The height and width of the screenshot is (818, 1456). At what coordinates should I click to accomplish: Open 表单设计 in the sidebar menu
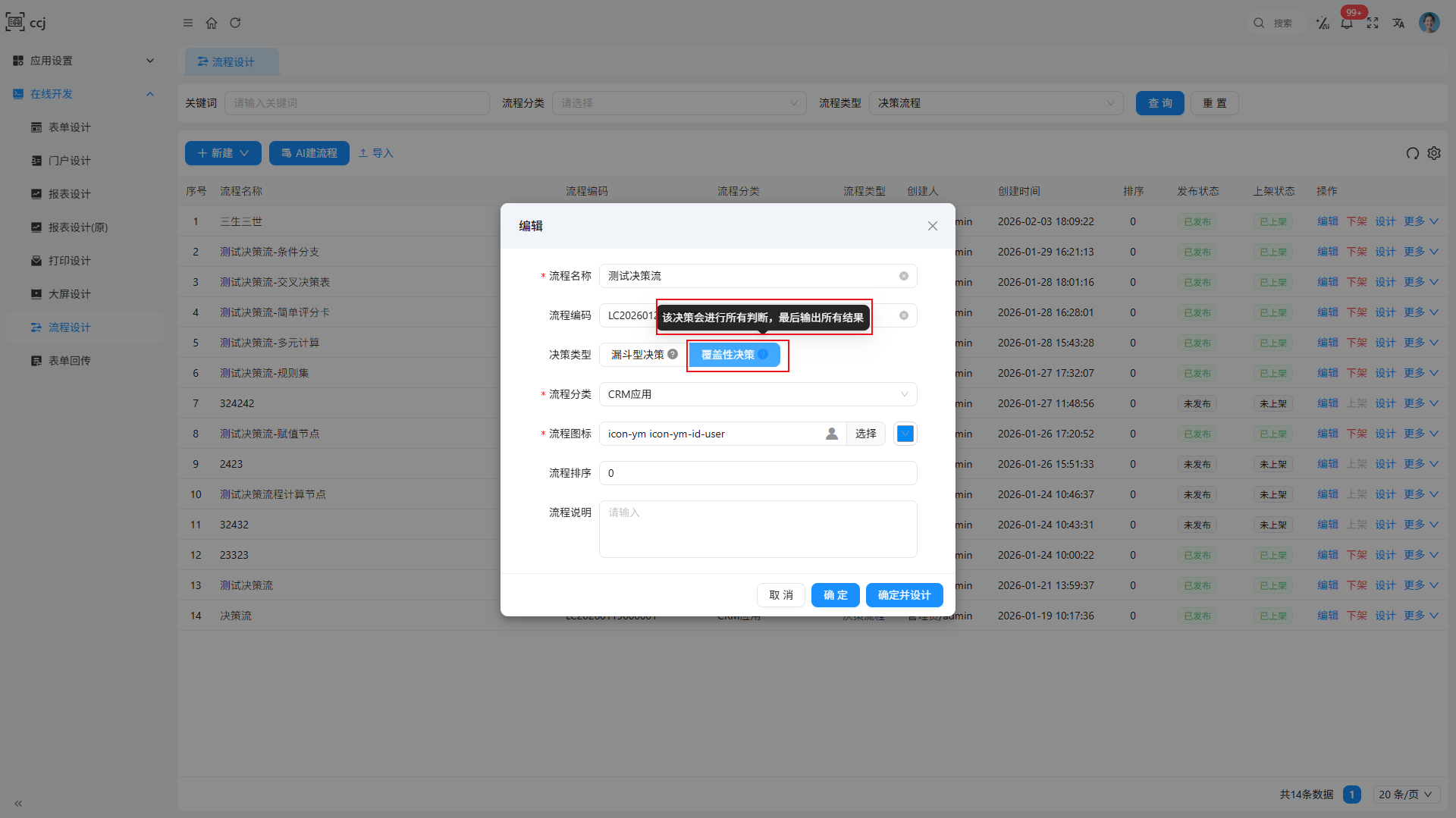(x=69, y=127)
